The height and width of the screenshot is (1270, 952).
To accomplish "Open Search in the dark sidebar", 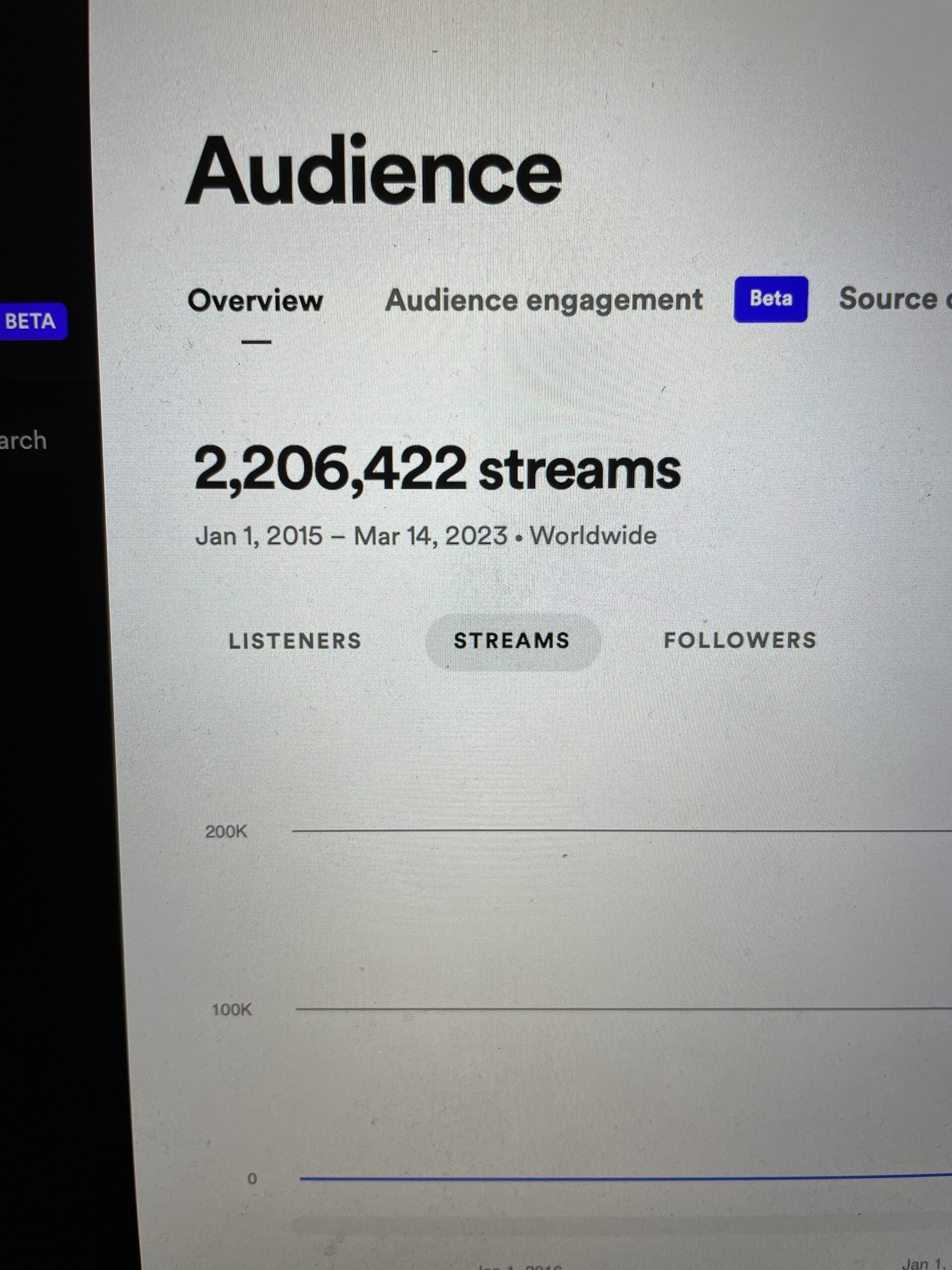I will coord(23,441).
